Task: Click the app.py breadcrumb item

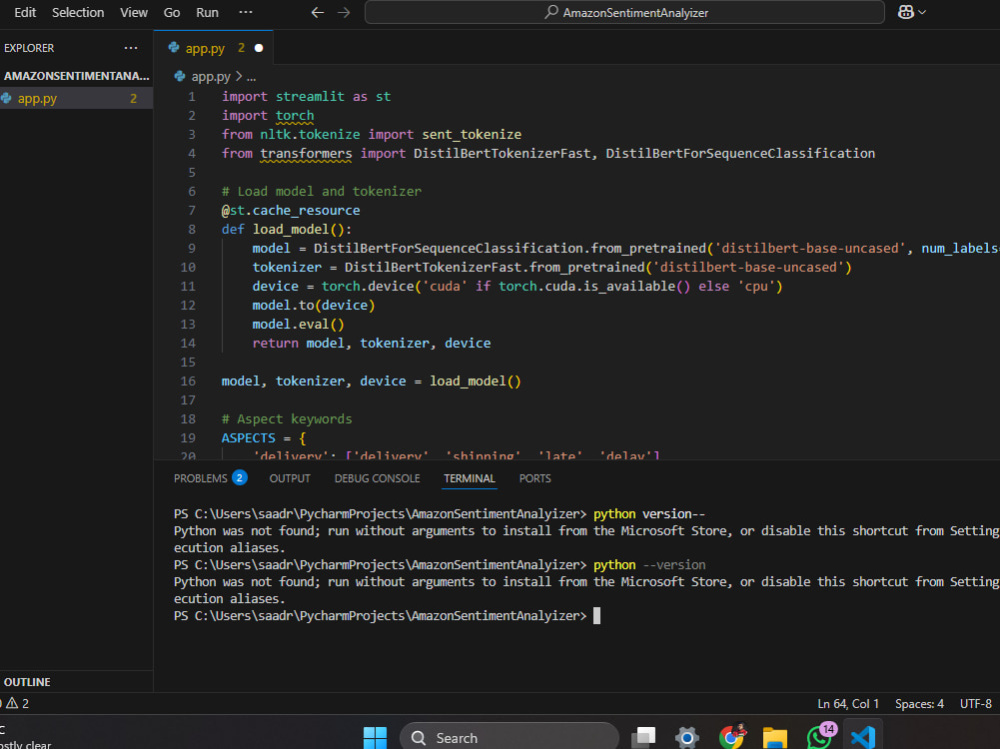Action: pyautogui.click(x=210, y=77)
